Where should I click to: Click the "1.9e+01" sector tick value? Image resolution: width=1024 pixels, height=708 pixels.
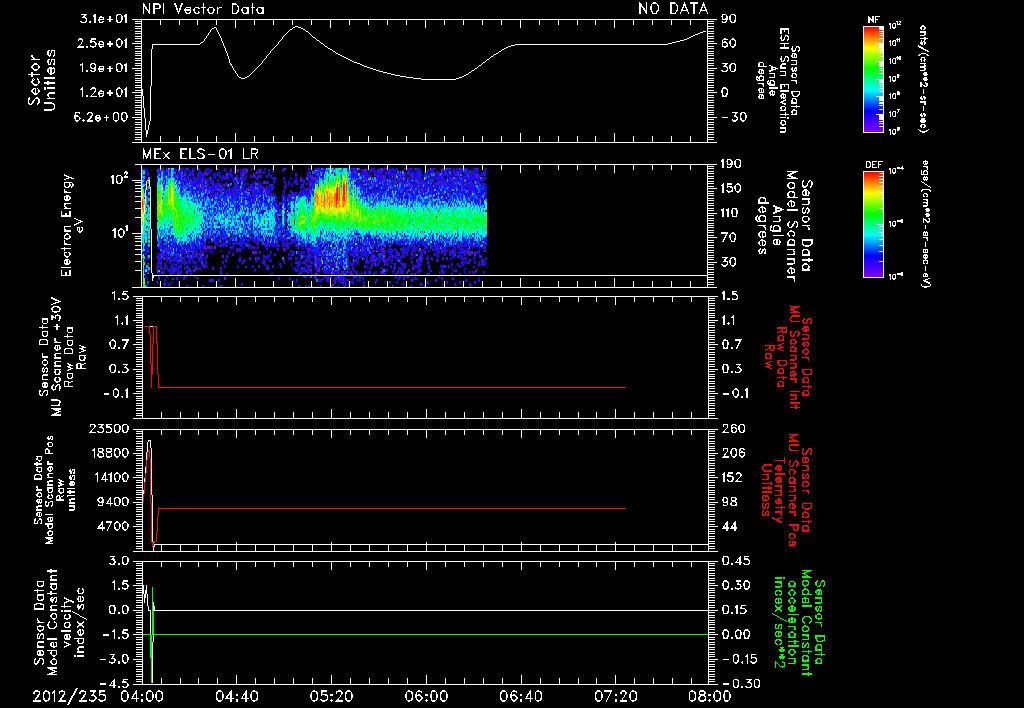pos(104,68)
